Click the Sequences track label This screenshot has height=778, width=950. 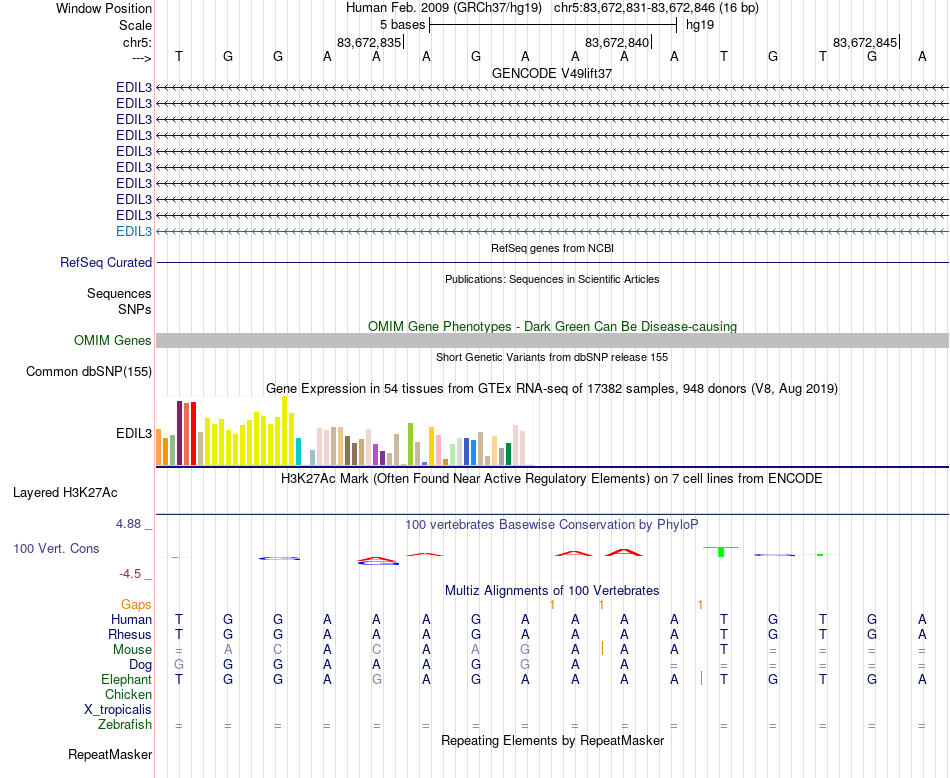click(x=119, y=294)
